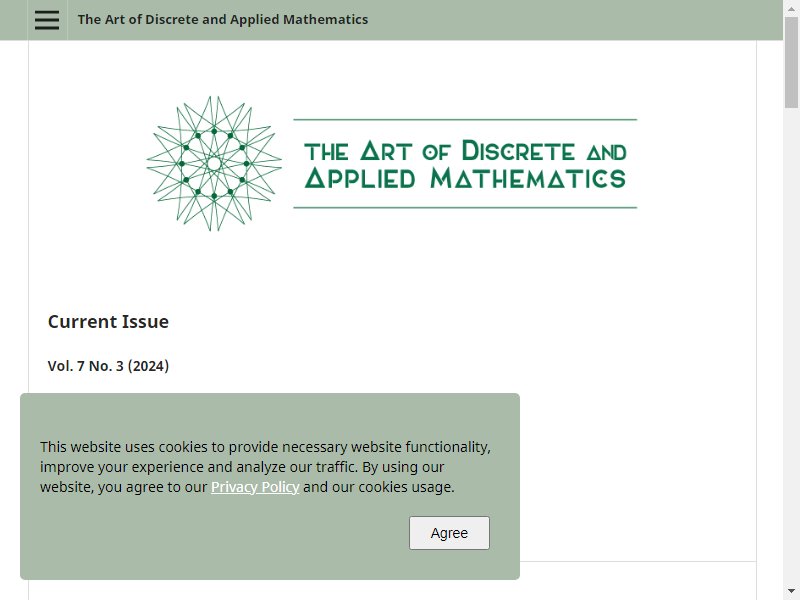Click the word 'Applied' in the logo banner
Image resolution: width=800 pixels, height=600 pixels.
(360, 178)
